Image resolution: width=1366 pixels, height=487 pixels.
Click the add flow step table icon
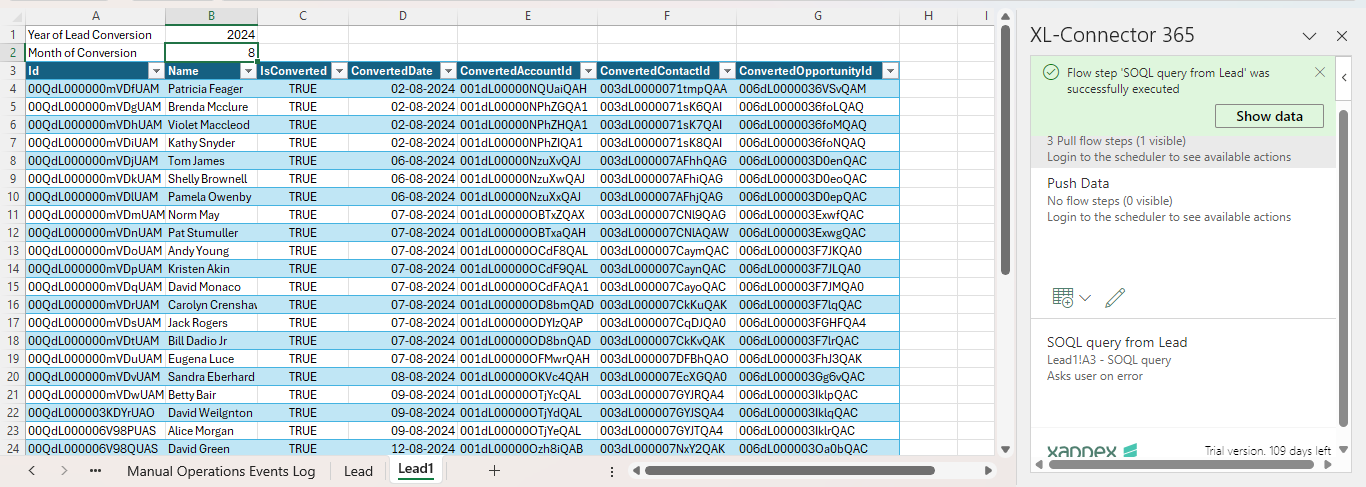tap(1063, 297)
